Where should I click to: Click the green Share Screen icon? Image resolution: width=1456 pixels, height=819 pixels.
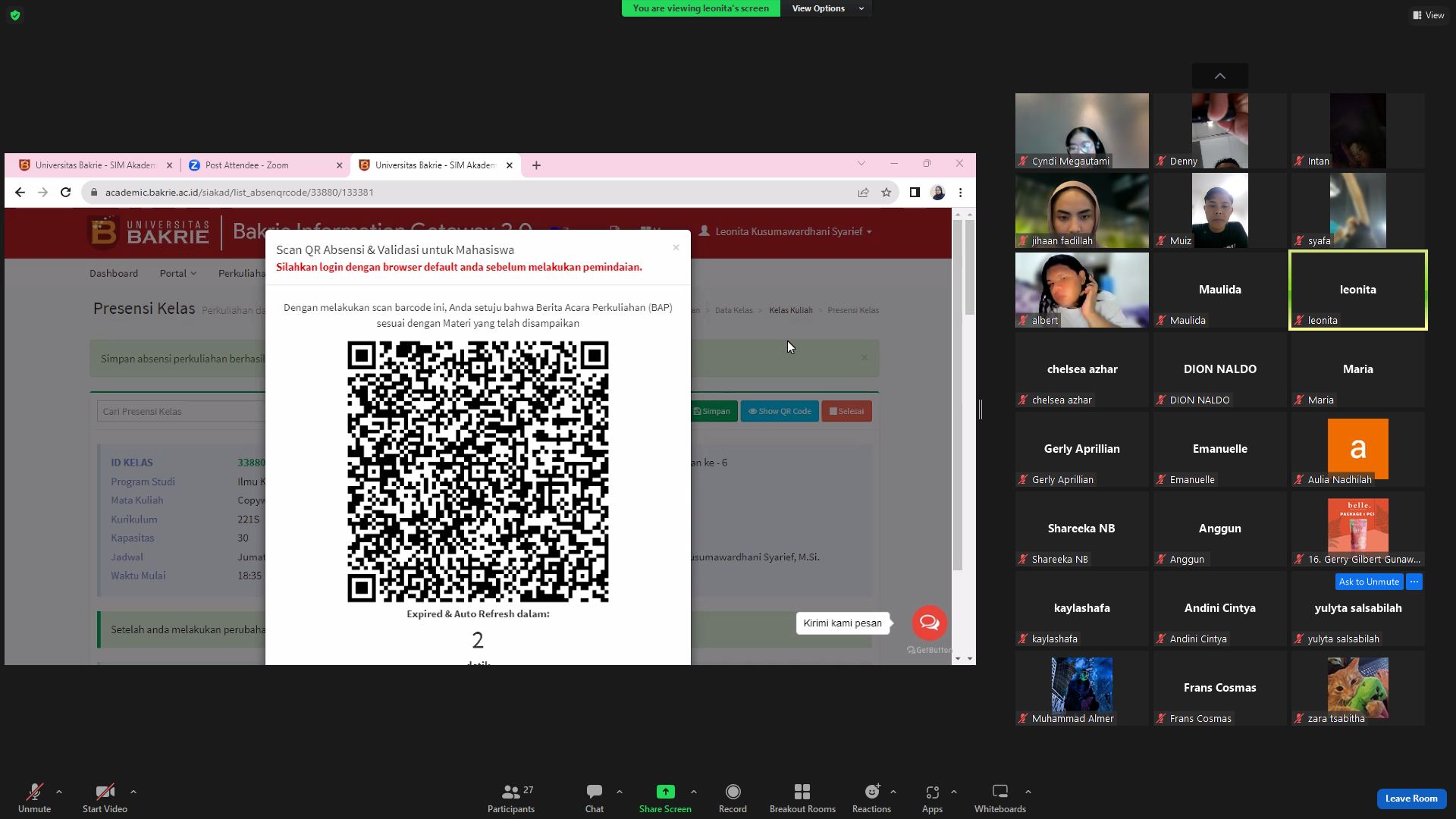click(665, 792)
